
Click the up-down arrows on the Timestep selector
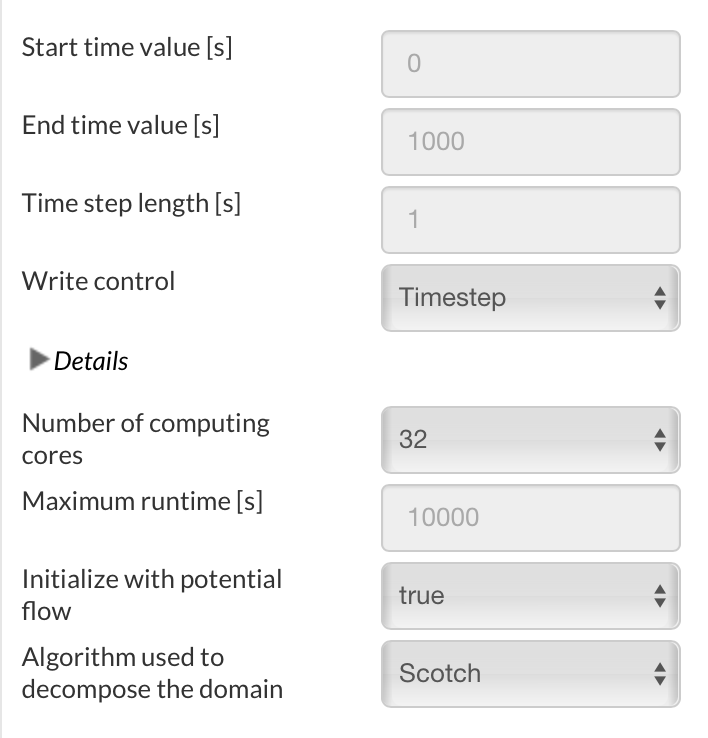(658, 298)
